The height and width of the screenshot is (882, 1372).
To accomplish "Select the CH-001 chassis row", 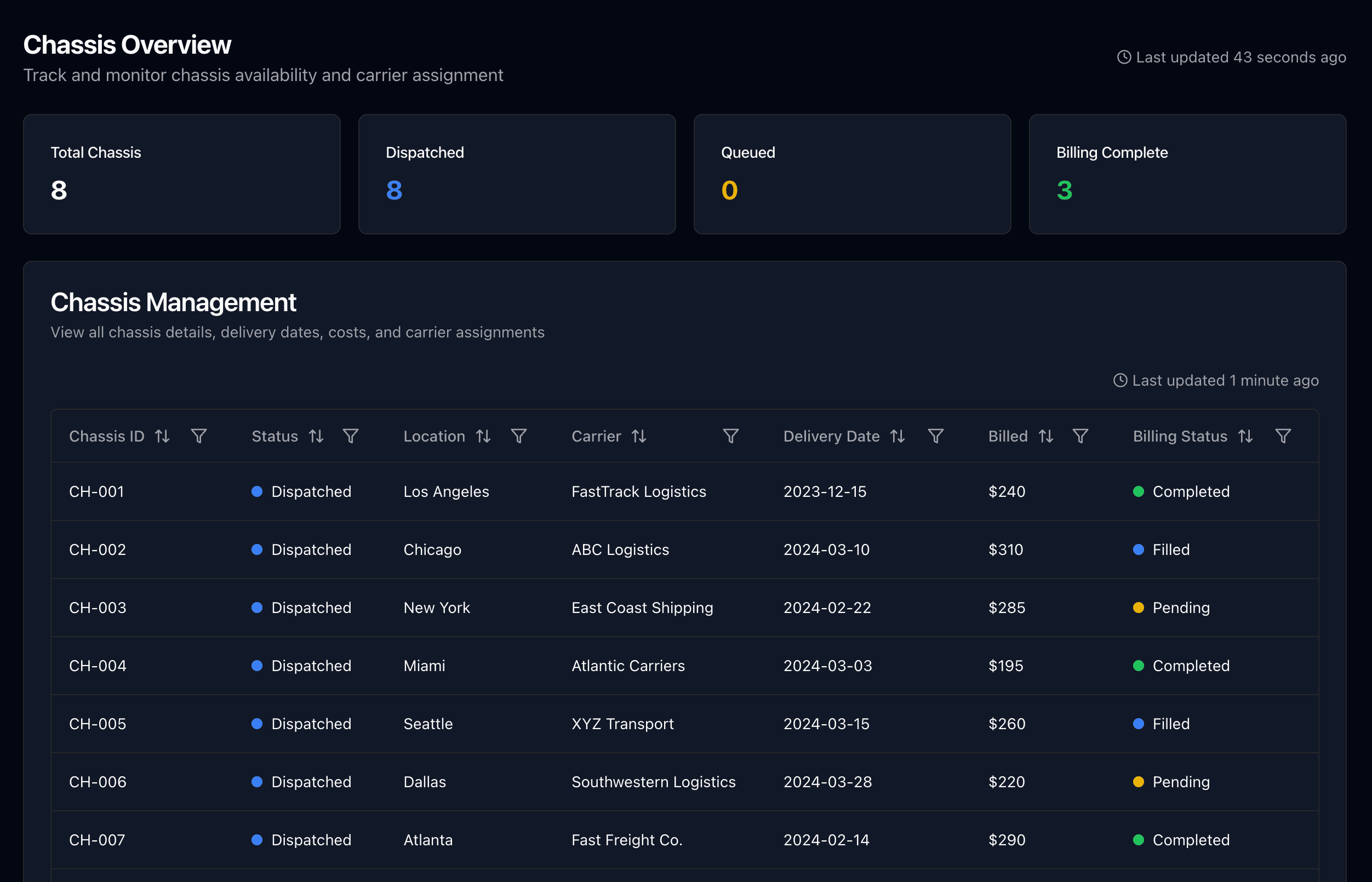I will coord(97,491).
